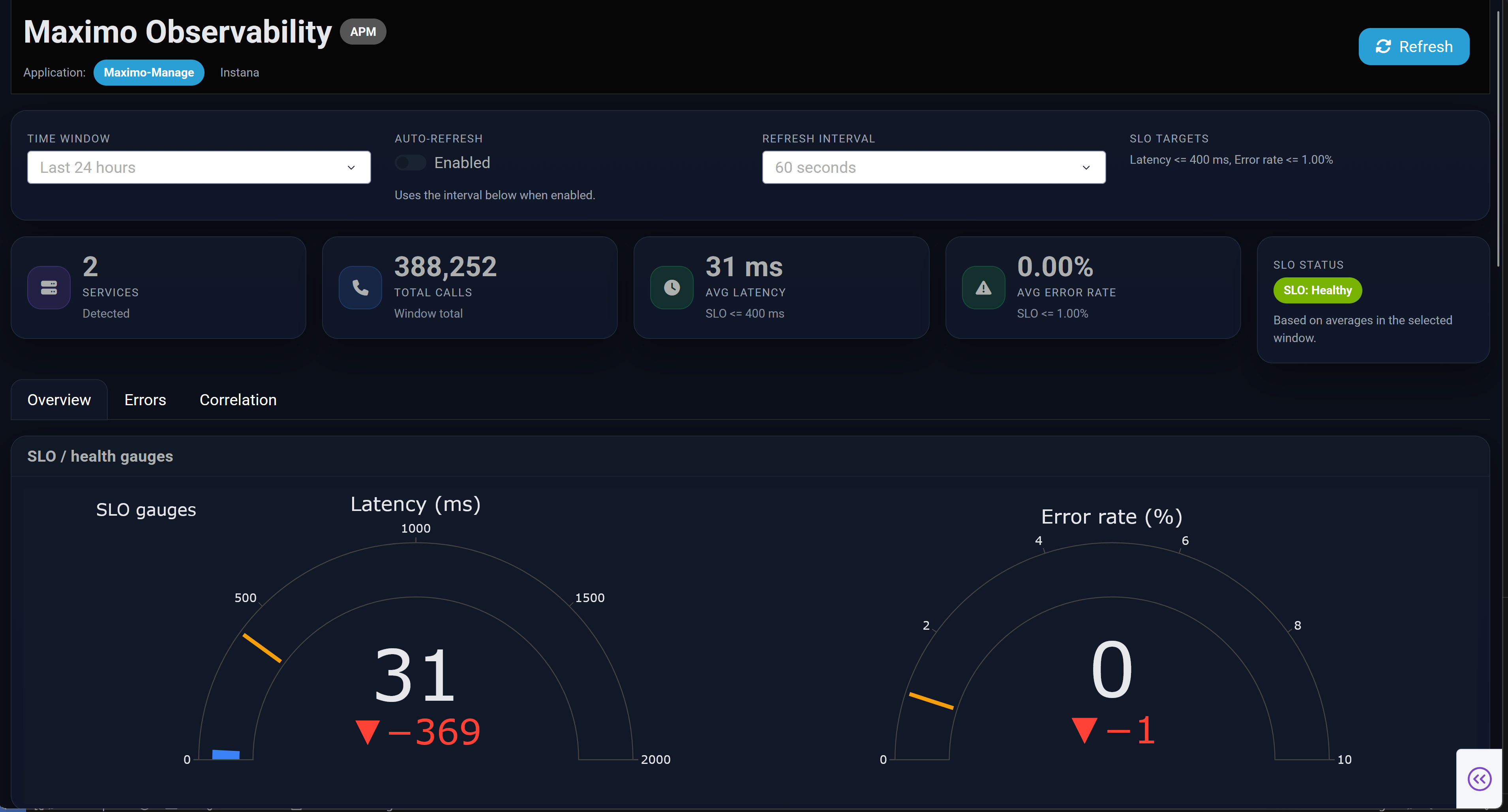Toggle the Auto-refresh Enabled switch

point(410,163)
